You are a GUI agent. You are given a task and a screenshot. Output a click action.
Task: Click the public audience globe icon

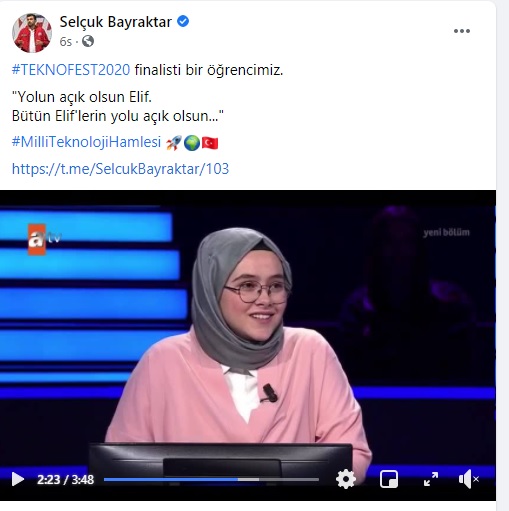[x=88, y=41]
